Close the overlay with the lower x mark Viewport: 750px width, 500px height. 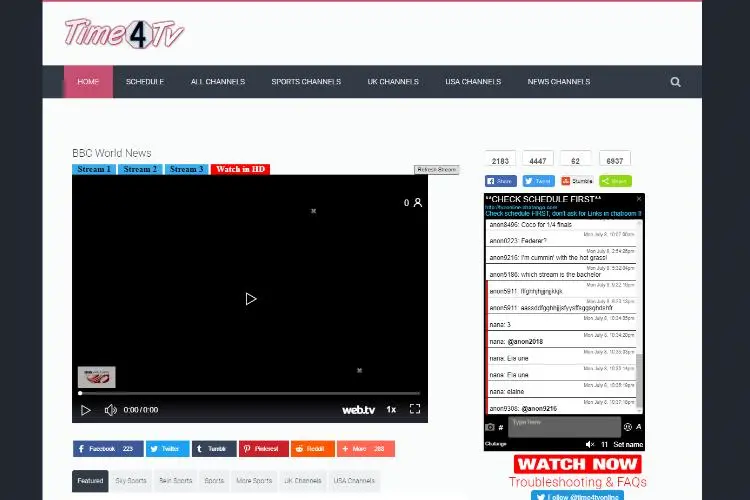point(359,370)
